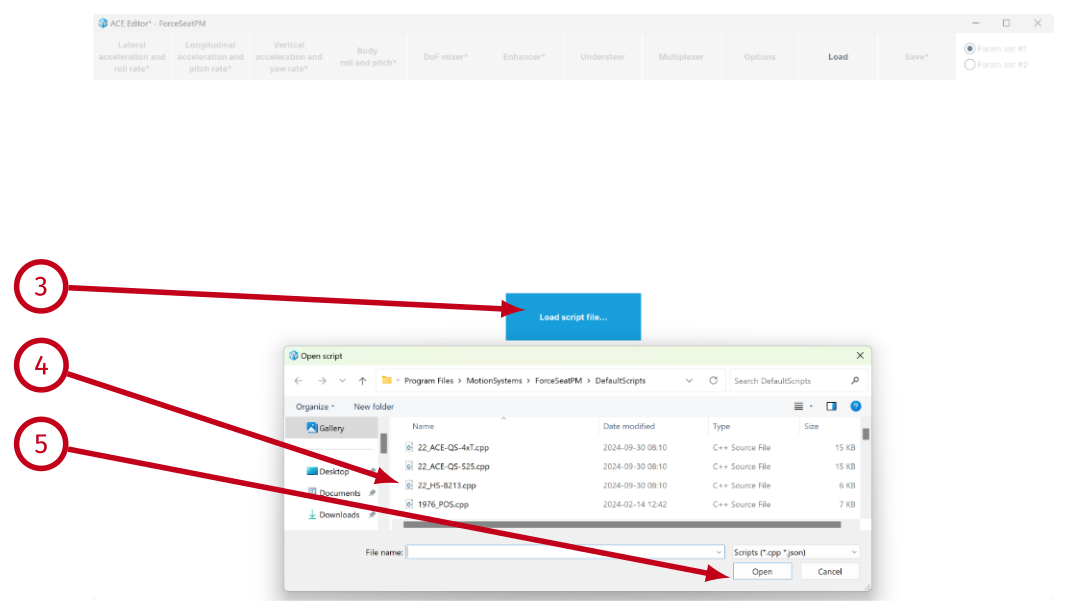Switch to the Multiplexer tab
Image resolution: width=1068 pixels, height=615 pixels.
(x=680, y=57)
